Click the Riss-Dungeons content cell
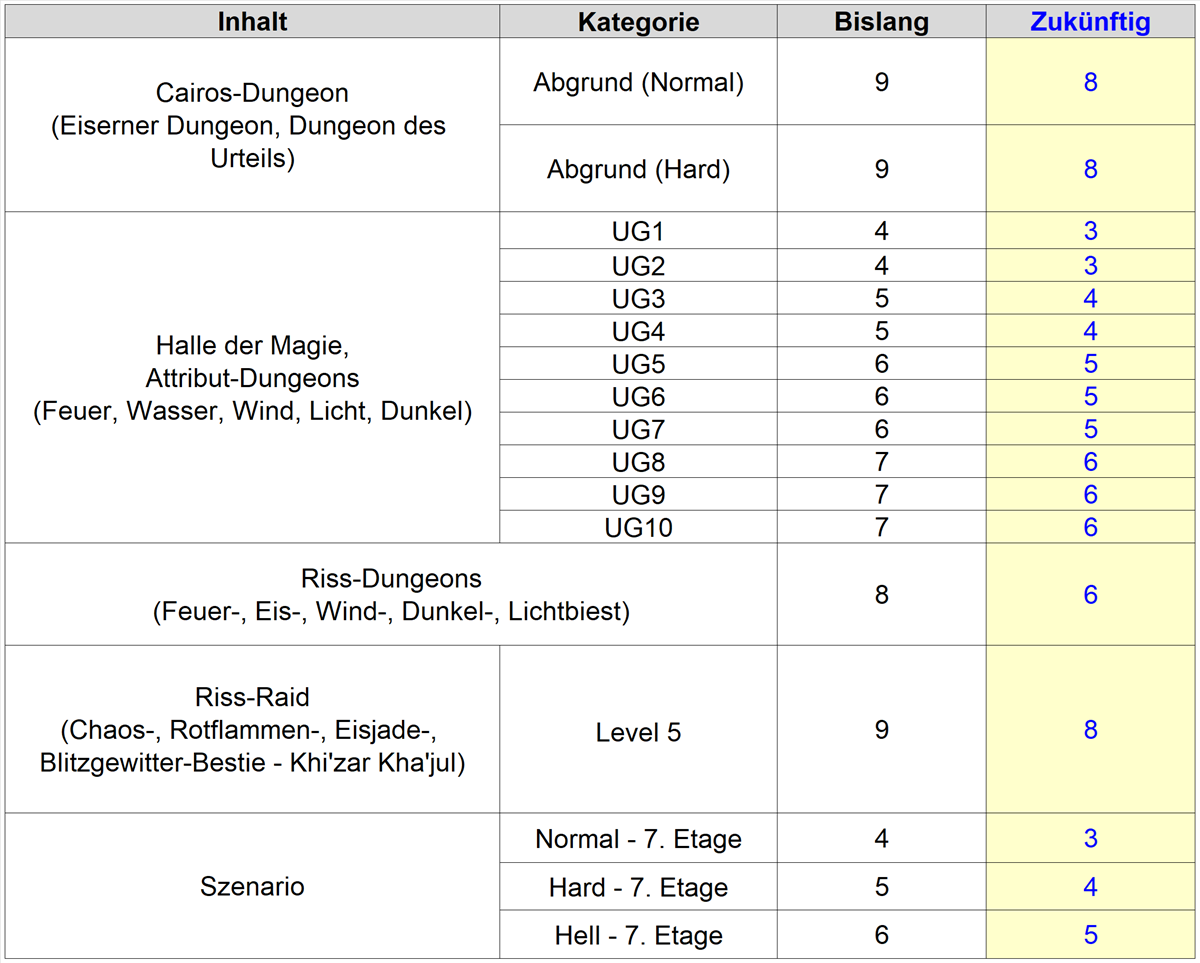This screenshot has height=963, width=1200. click(391, 595)
